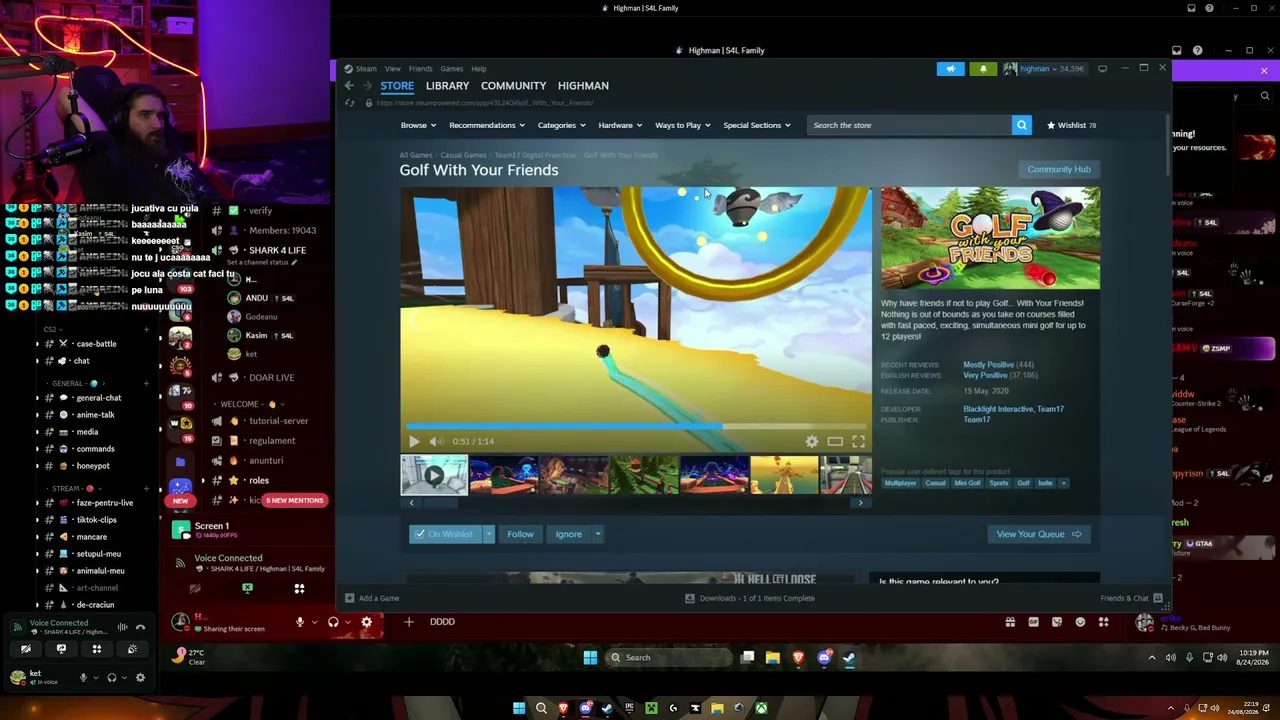Ignore this game

point(568,534)
